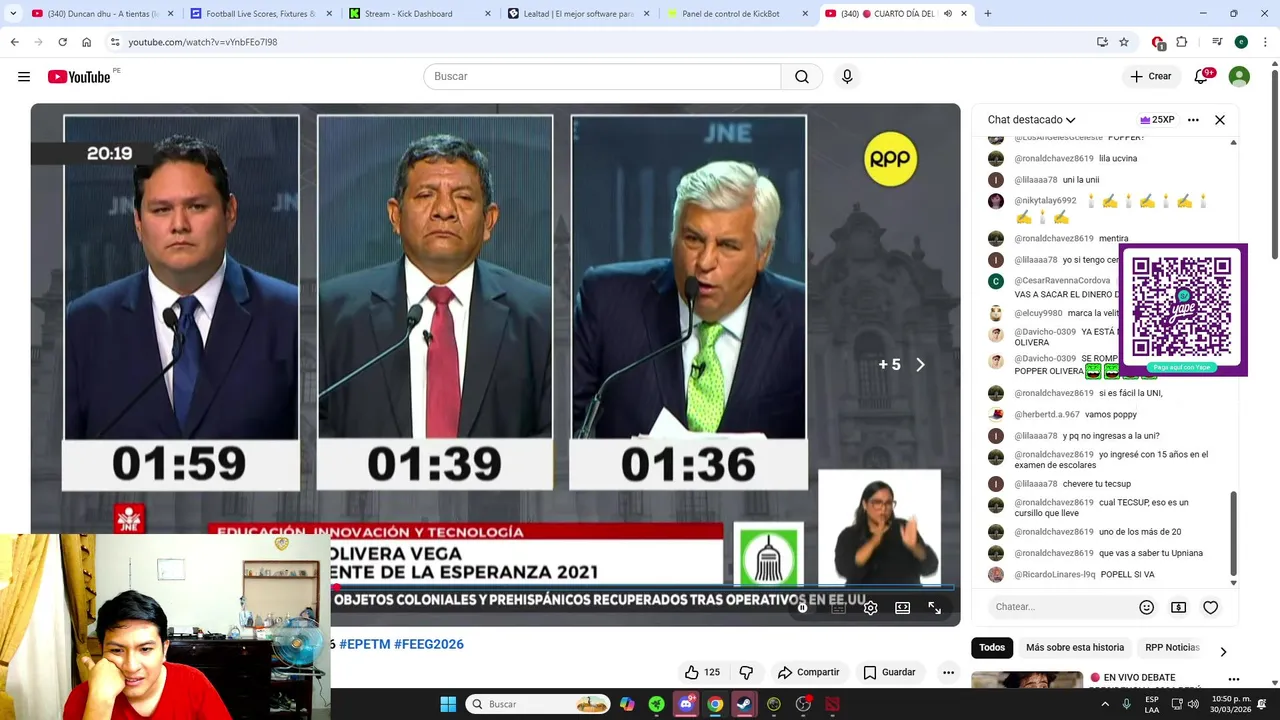Open the Chrome extensions puzzle icon
1280x720 pixels.
[x=1182, y=42]
